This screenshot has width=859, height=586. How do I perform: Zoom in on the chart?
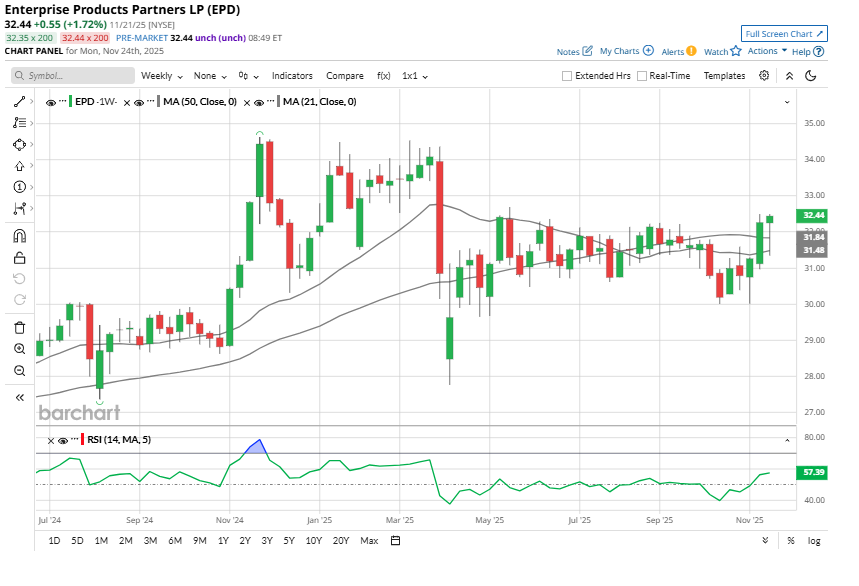(19, 349)
